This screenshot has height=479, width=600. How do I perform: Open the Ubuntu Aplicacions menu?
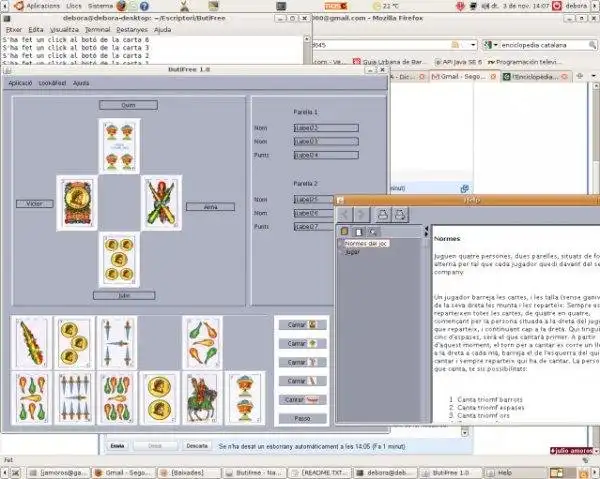point(43,6)
